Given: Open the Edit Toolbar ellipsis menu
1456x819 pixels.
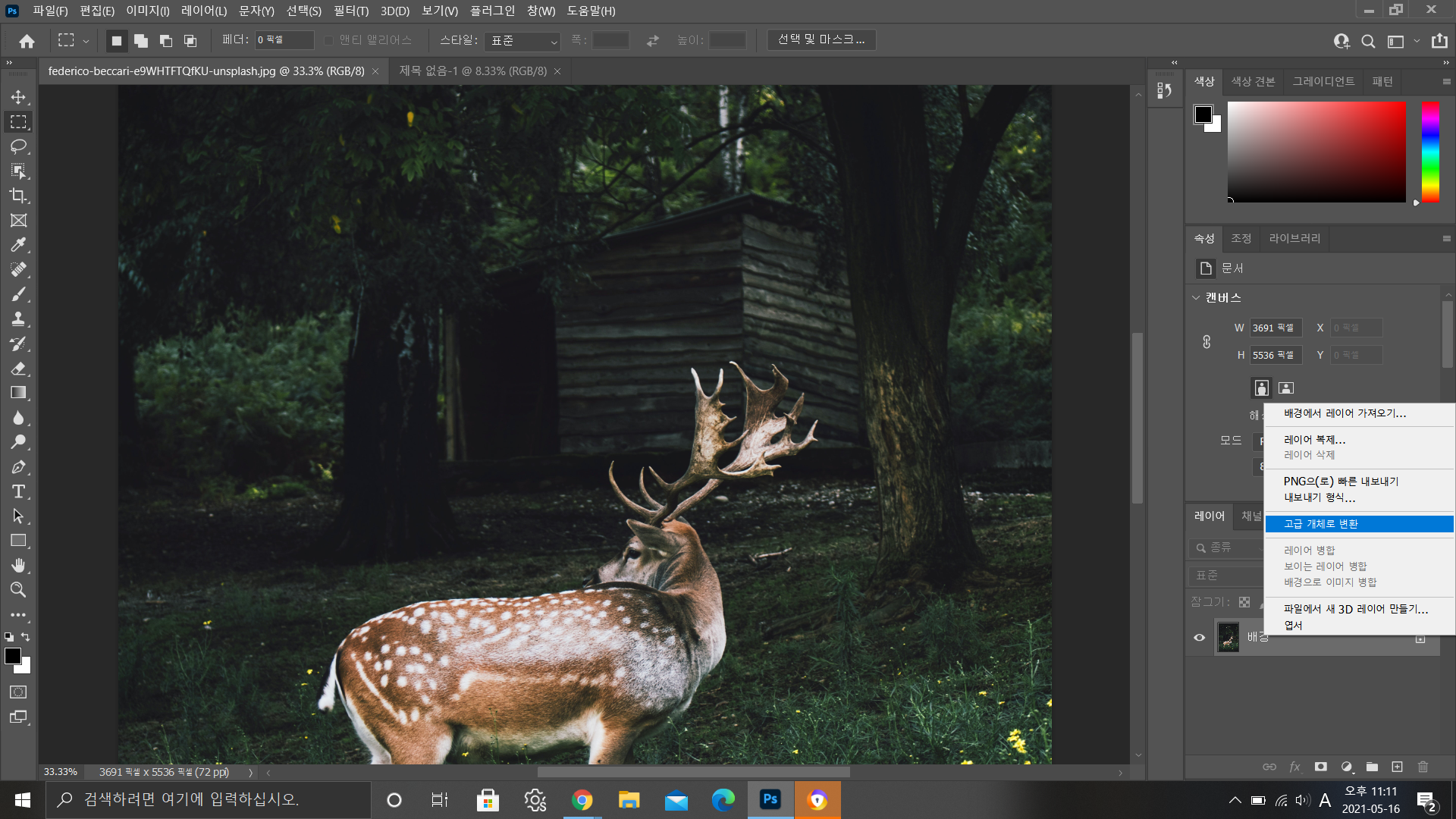Looking at the screenshot, I should tap(18, 615).
